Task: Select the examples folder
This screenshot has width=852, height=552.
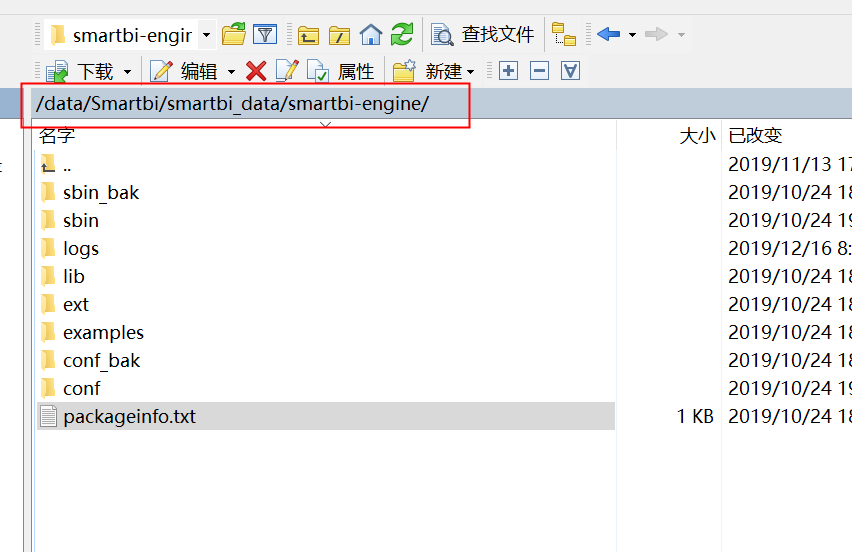Action: (x=103, y=333)
